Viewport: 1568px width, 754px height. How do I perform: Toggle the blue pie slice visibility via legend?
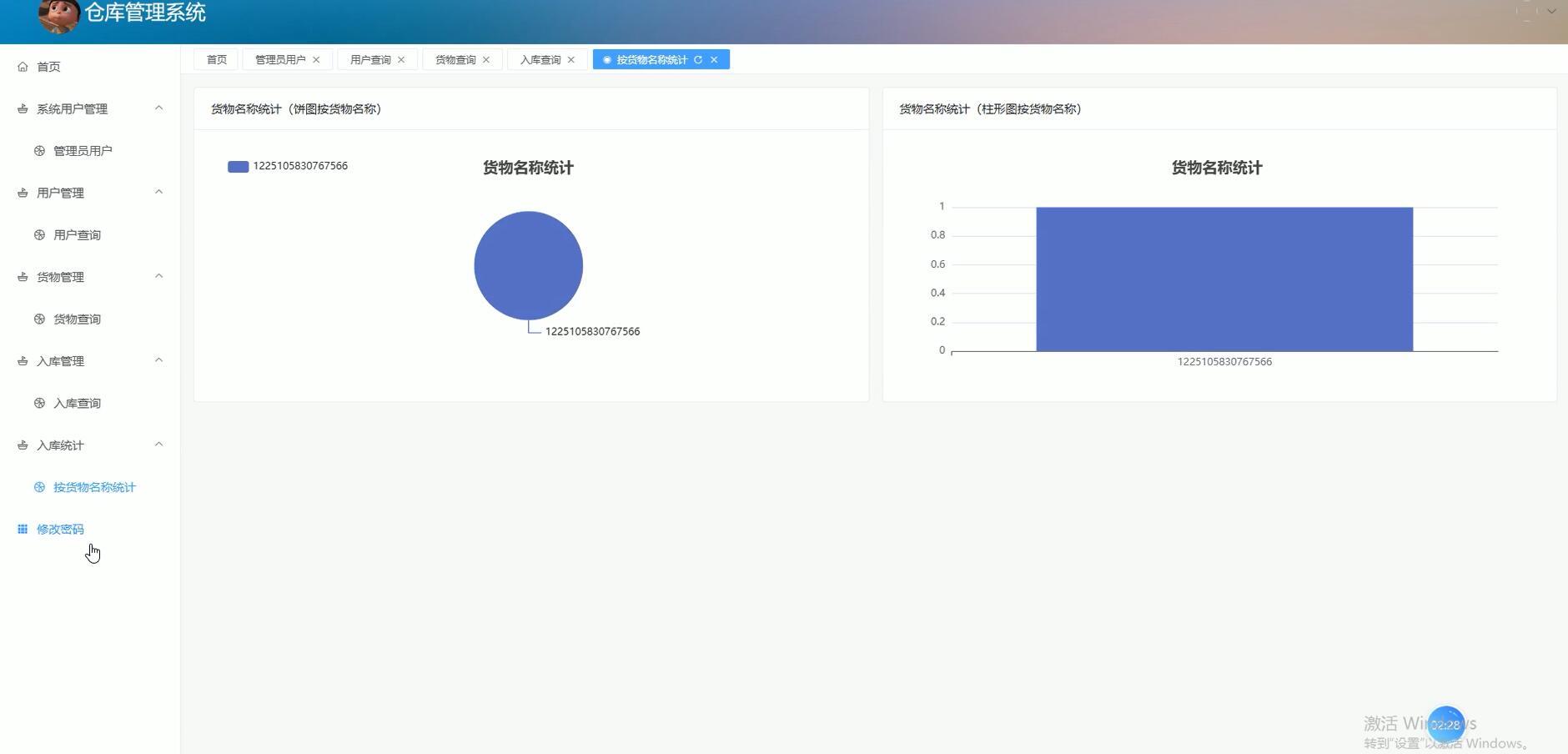coord(237,166)
